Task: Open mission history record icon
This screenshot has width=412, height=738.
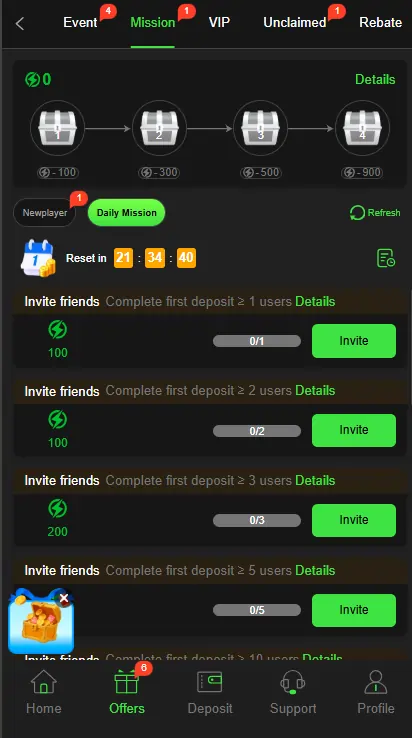Action: [386, 258]
